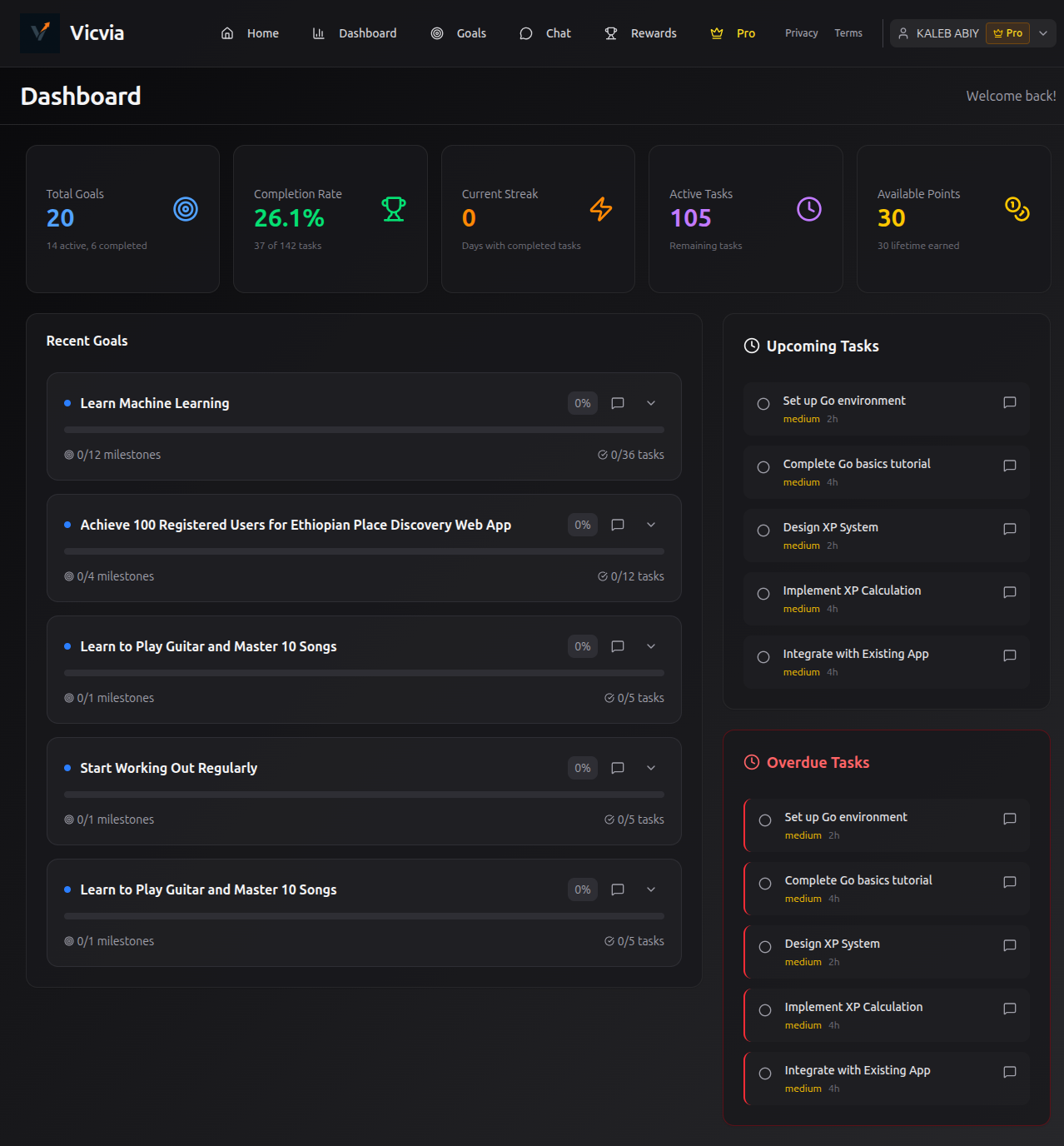Viewport: 1064px width, 1146px height.
Task: Click the Pro upgrade button
Action: click(732, 33)
